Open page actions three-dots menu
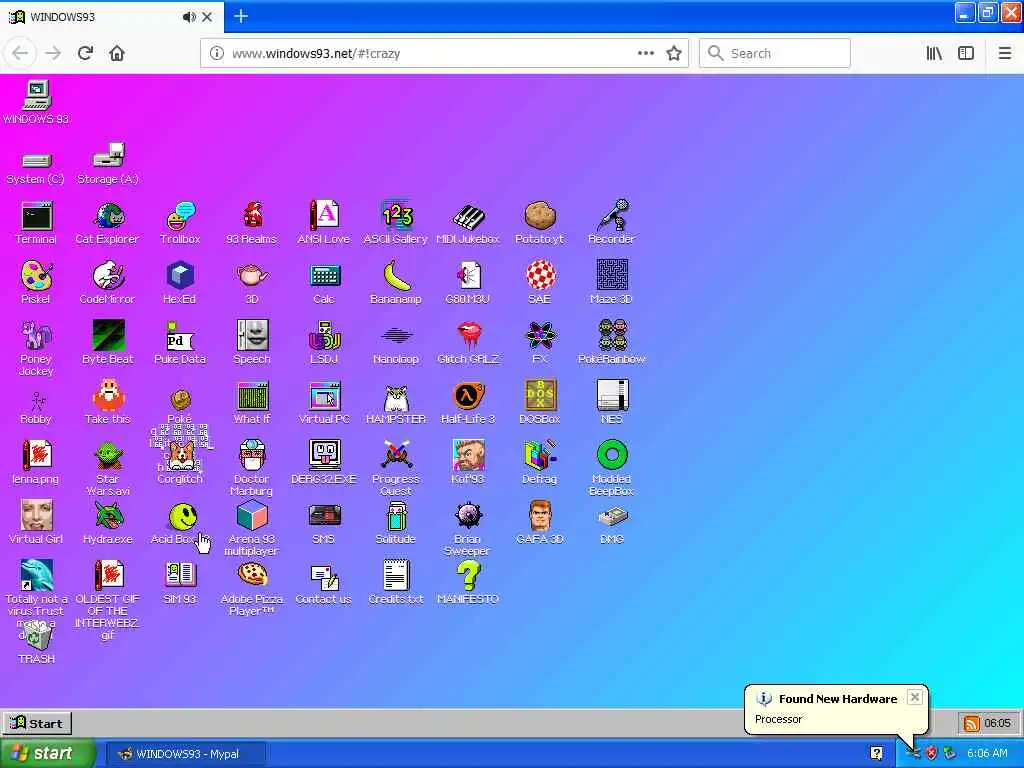Screen dimensions: 1024x768 (x=645, y=54)
